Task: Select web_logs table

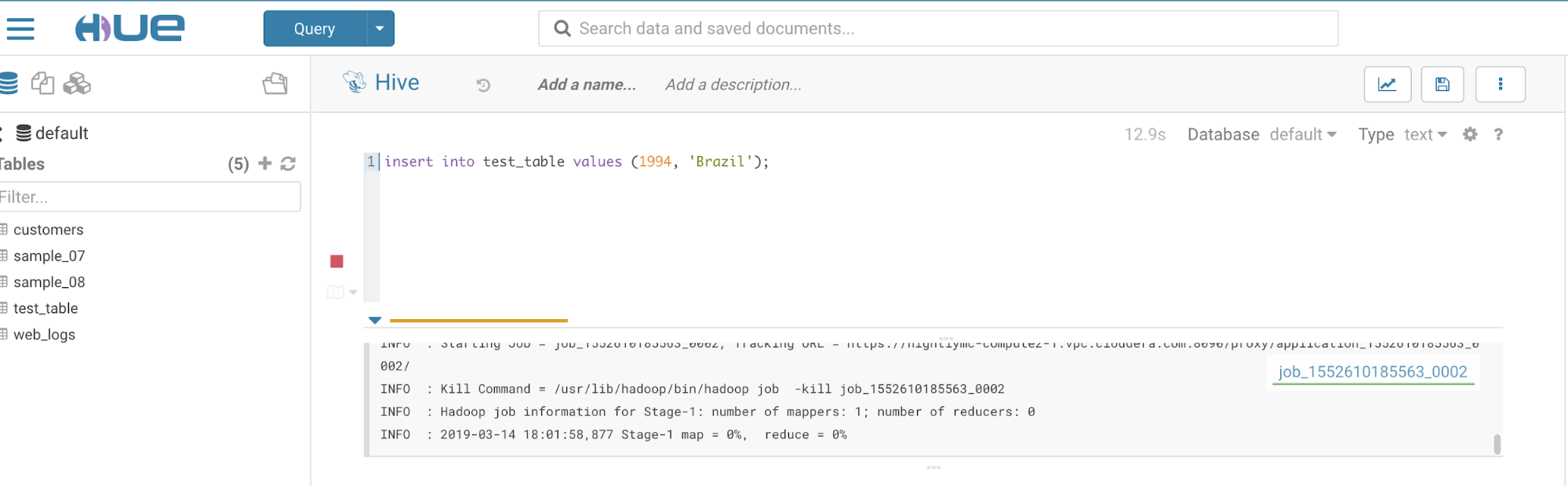Action: tap(44, 335)
